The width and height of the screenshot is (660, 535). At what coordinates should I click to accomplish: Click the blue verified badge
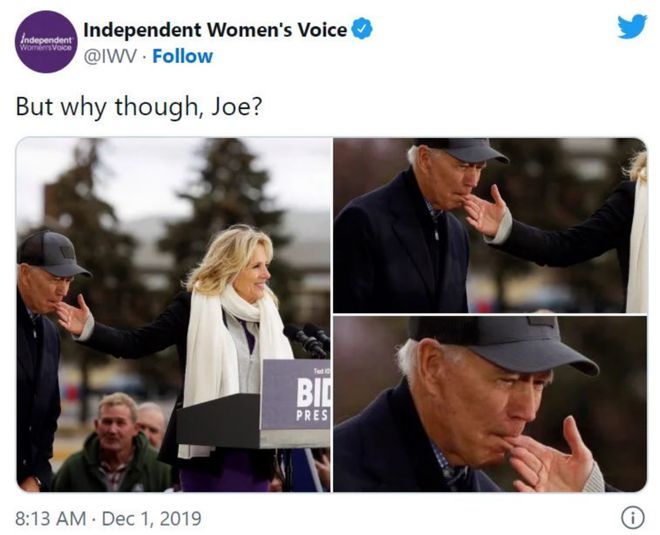pos(362,30)
